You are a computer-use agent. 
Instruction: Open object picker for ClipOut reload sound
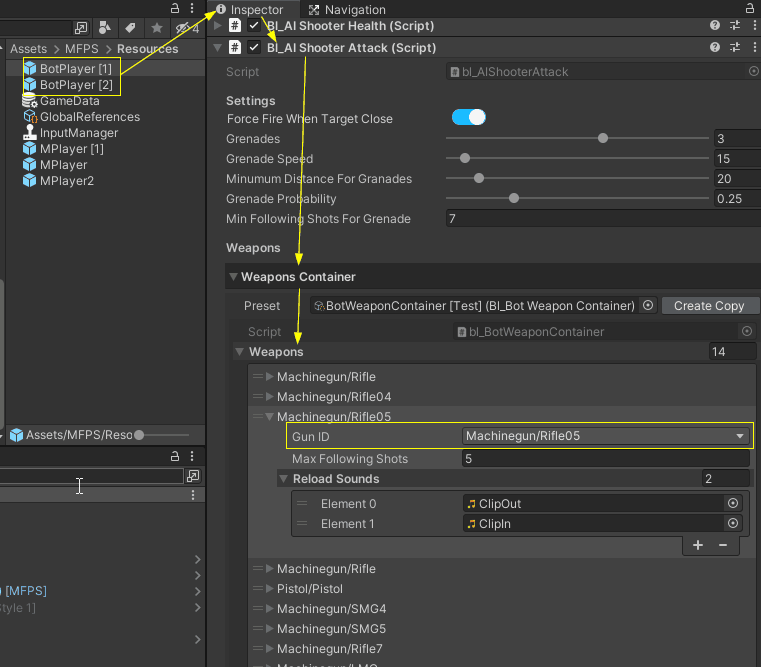(733, 503)
